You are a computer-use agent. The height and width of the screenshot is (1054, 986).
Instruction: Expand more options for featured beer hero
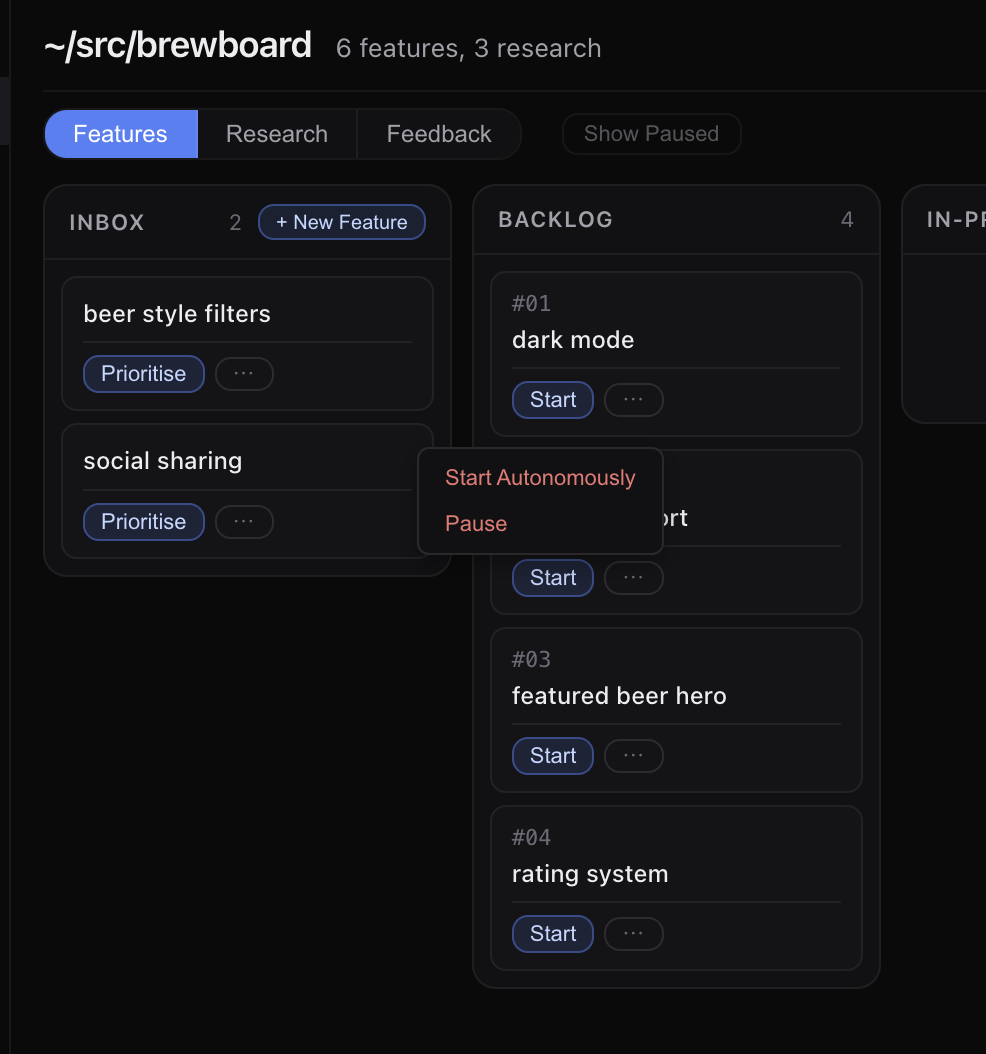(633, 756)
